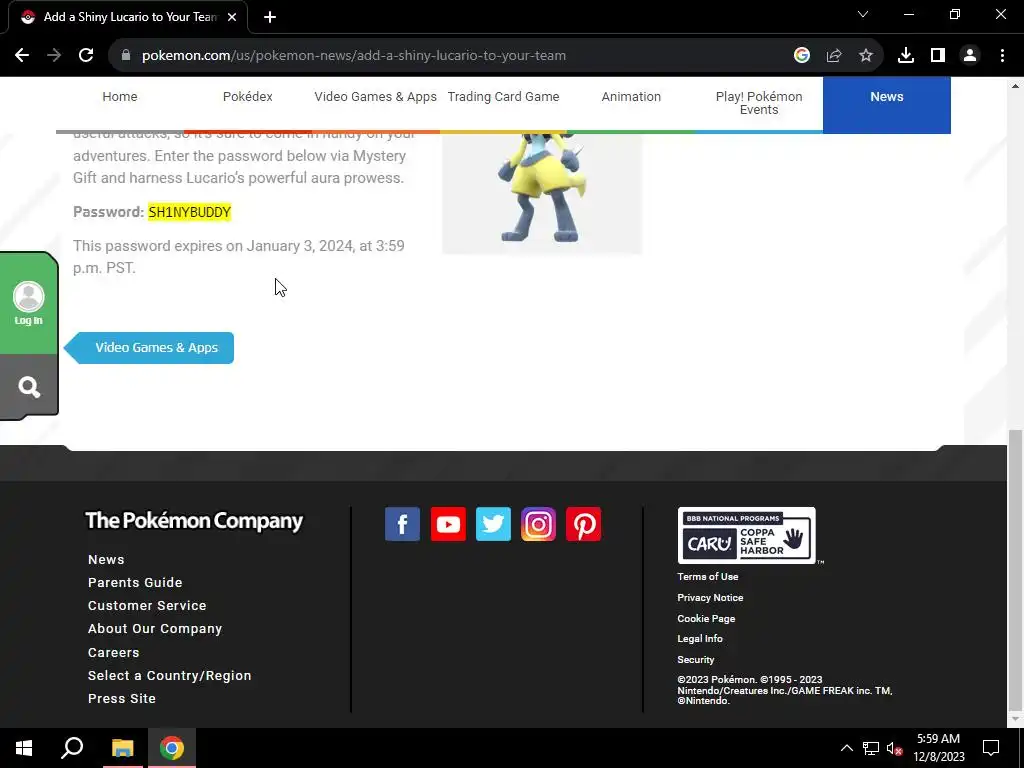
Task: Open Select a Country/Region link
Action: click(169, 676)
